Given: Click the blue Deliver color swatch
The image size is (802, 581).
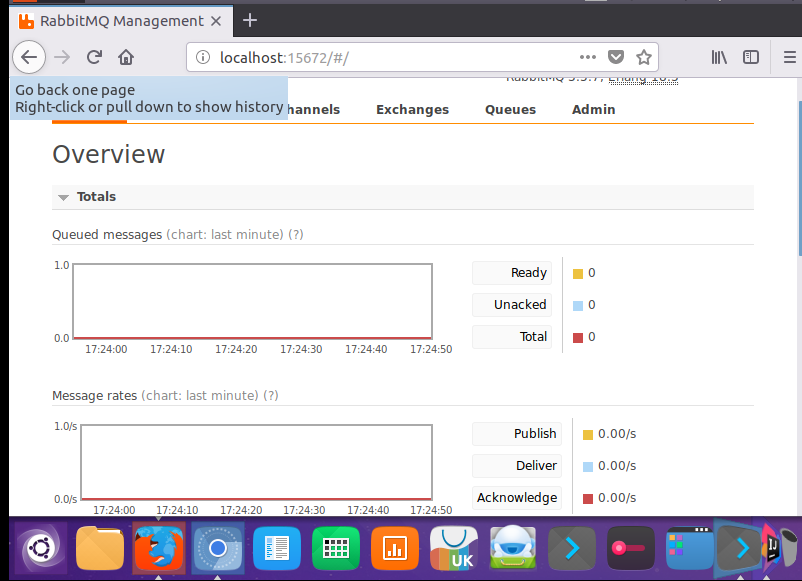Looking at the screenshot, I should click(588, 466).
